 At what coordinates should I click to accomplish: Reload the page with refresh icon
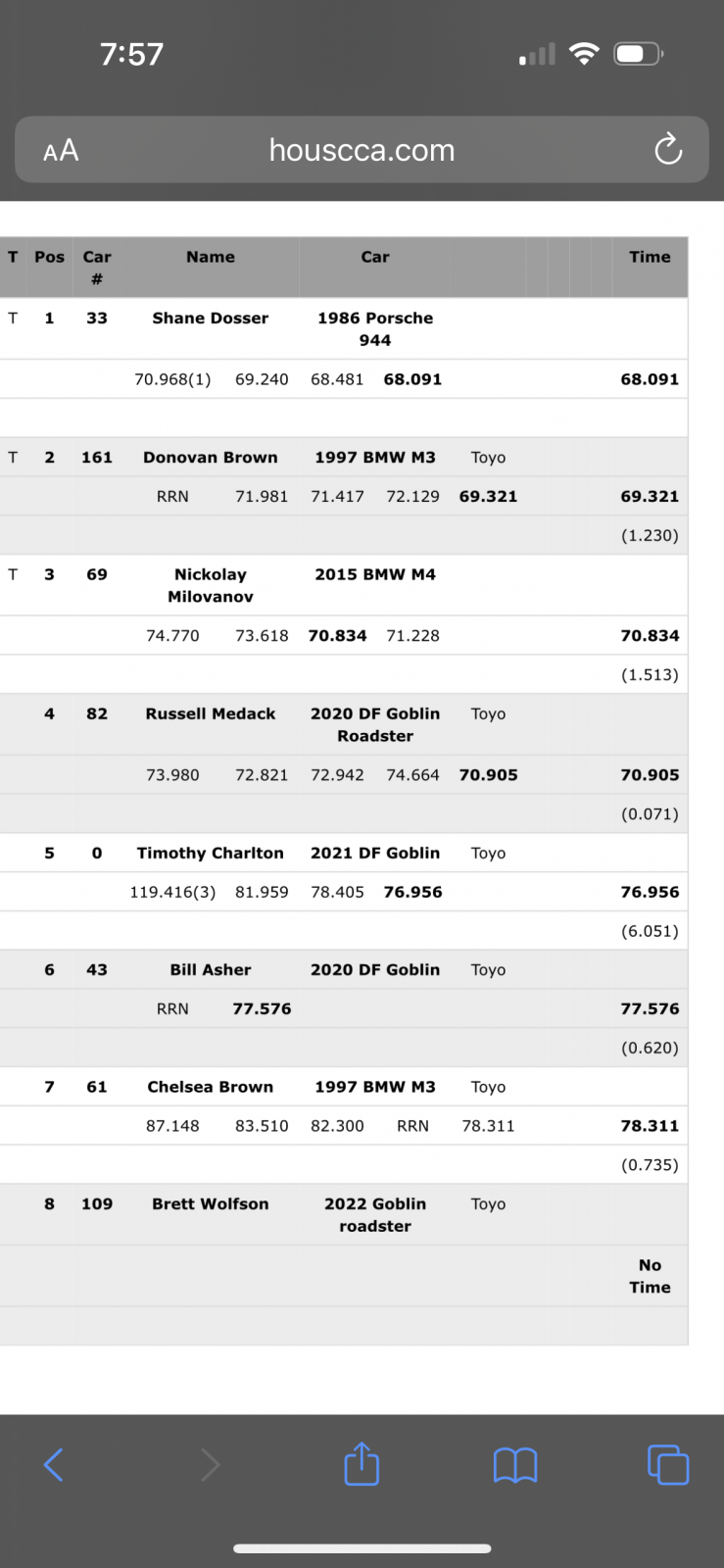(x=668, y=149)
